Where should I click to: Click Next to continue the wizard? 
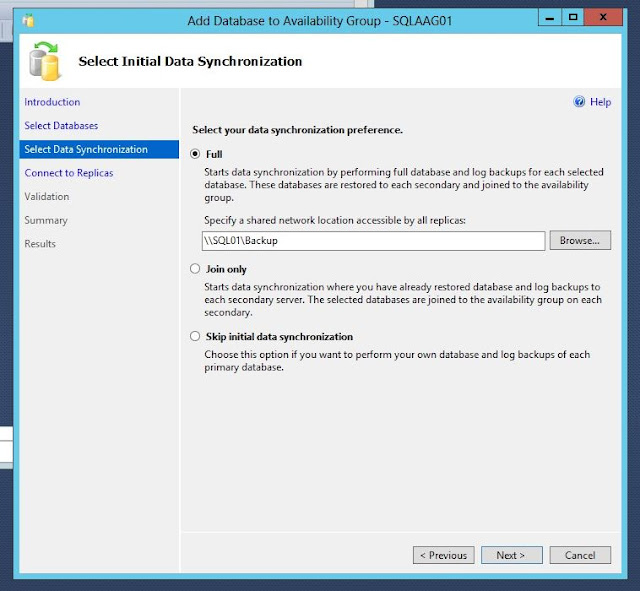point(511,555)
